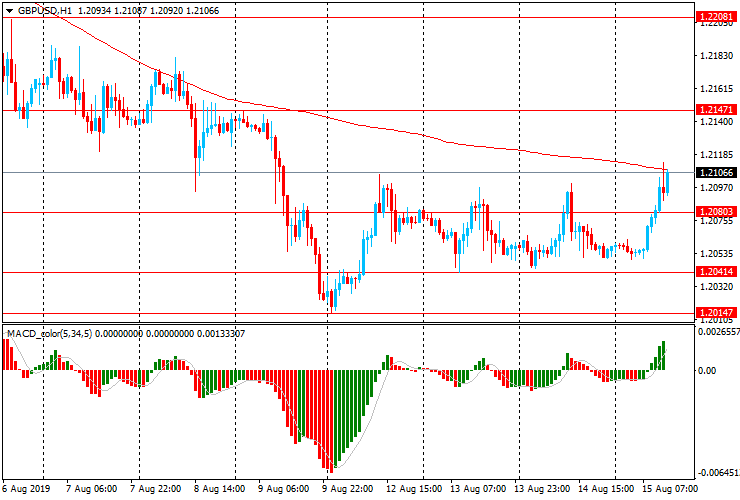Click the 6 Aug 2019 time label
Screen dimensions: 740x500
[x=26, y=488]
